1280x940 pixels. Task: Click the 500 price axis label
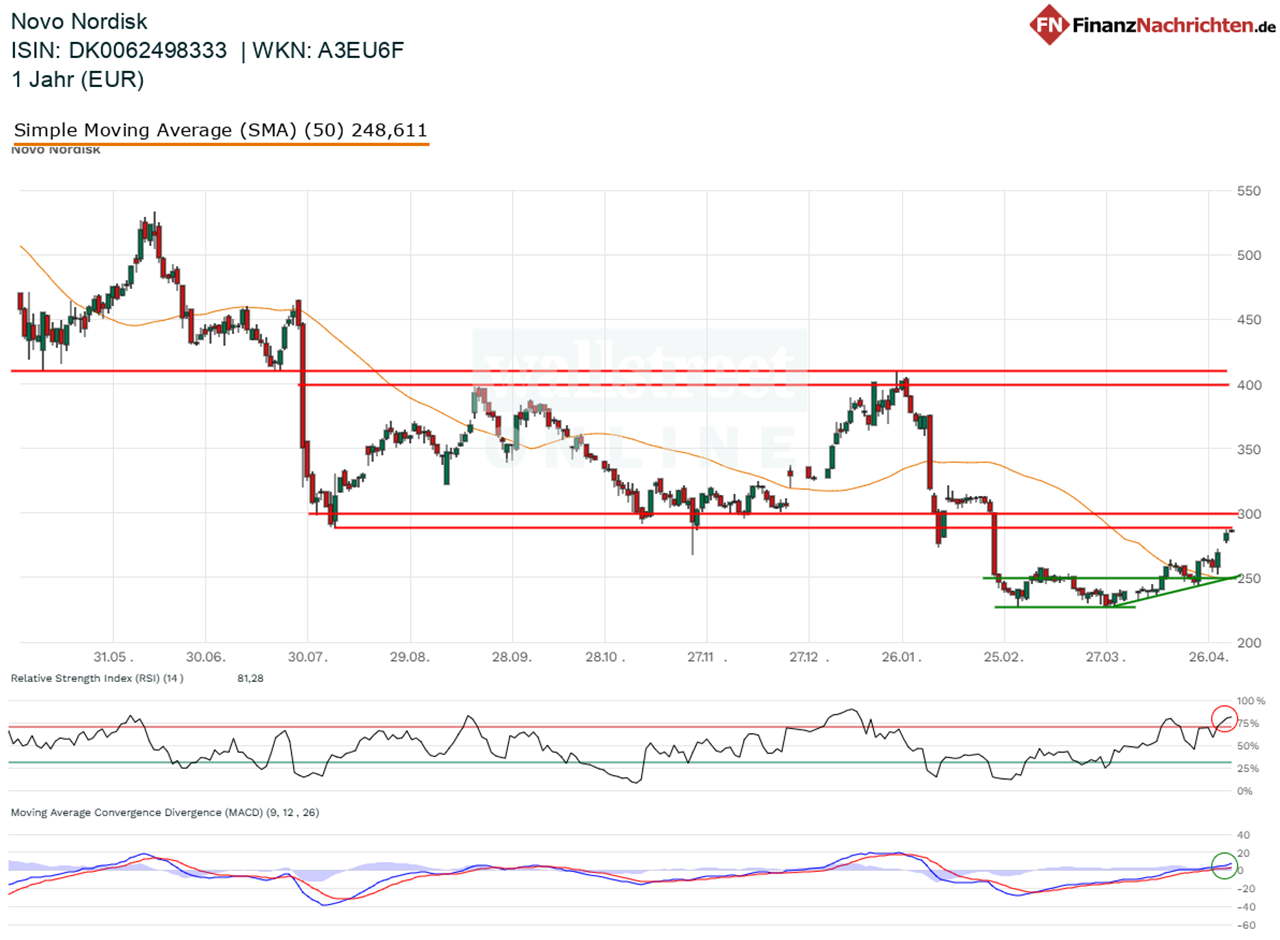(1250, 256)
